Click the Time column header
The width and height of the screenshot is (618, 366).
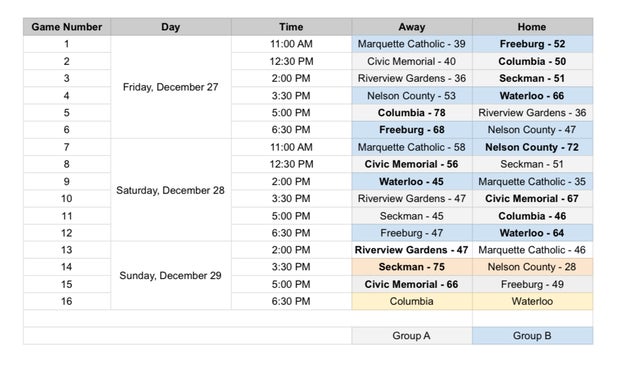[291, 27]
